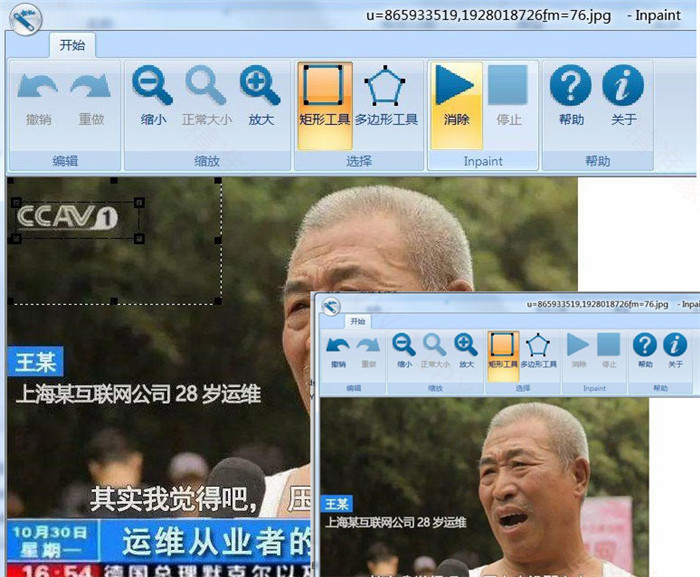Click the 其实我觉得吧 subtitle text
The width and height of the screenshot is (700, 577).
(173, 499)
